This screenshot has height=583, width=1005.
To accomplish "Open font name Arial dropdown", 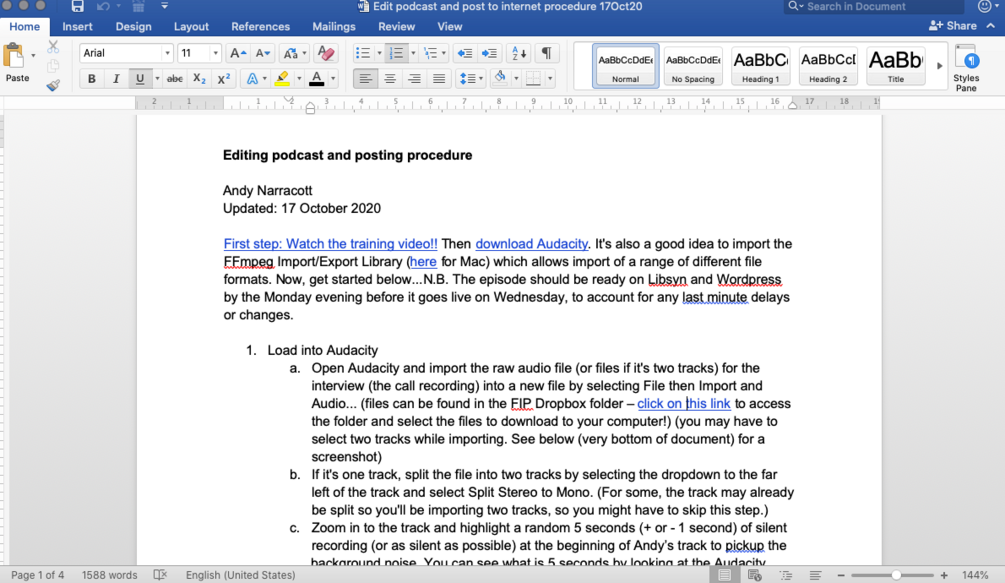I will pyautogui.click(x=167, y=53).
